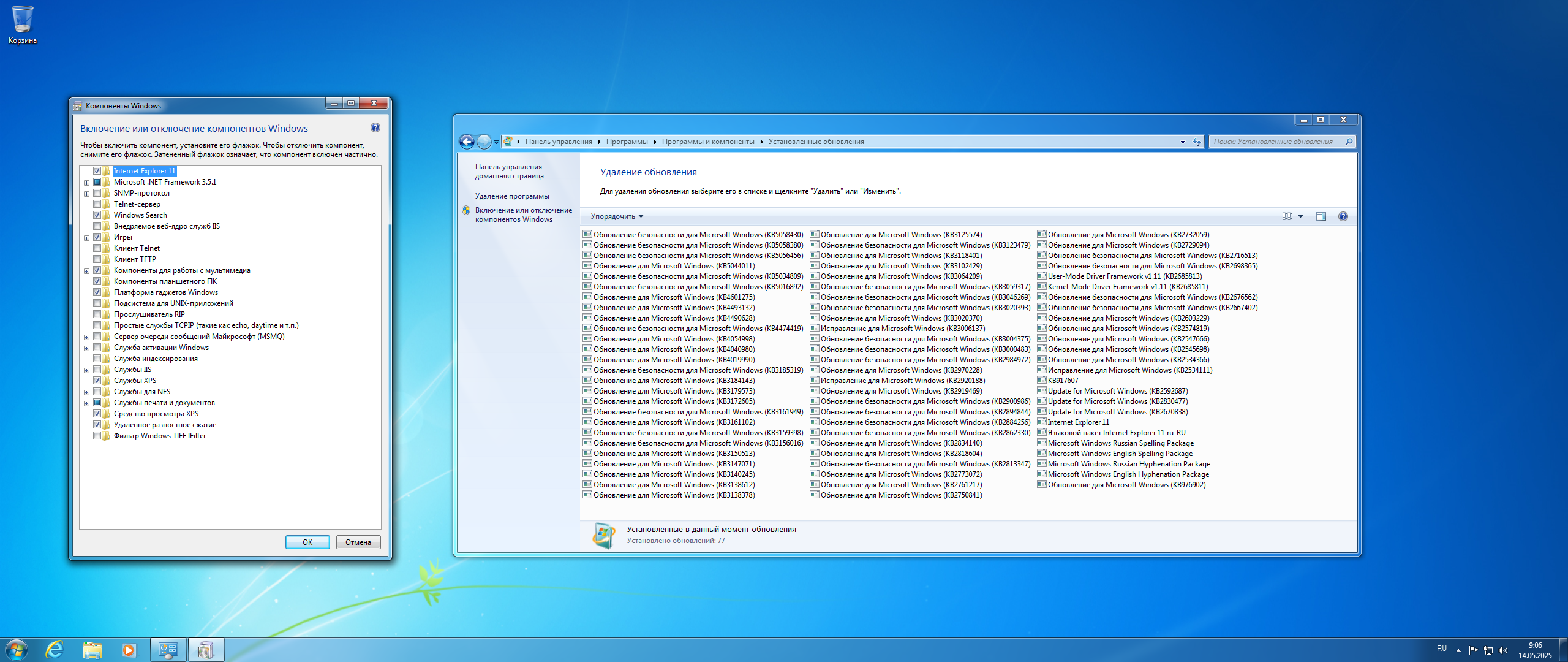
Task: Enable the Клиент Telnet checkbox
Action: (x=97, y=248)
